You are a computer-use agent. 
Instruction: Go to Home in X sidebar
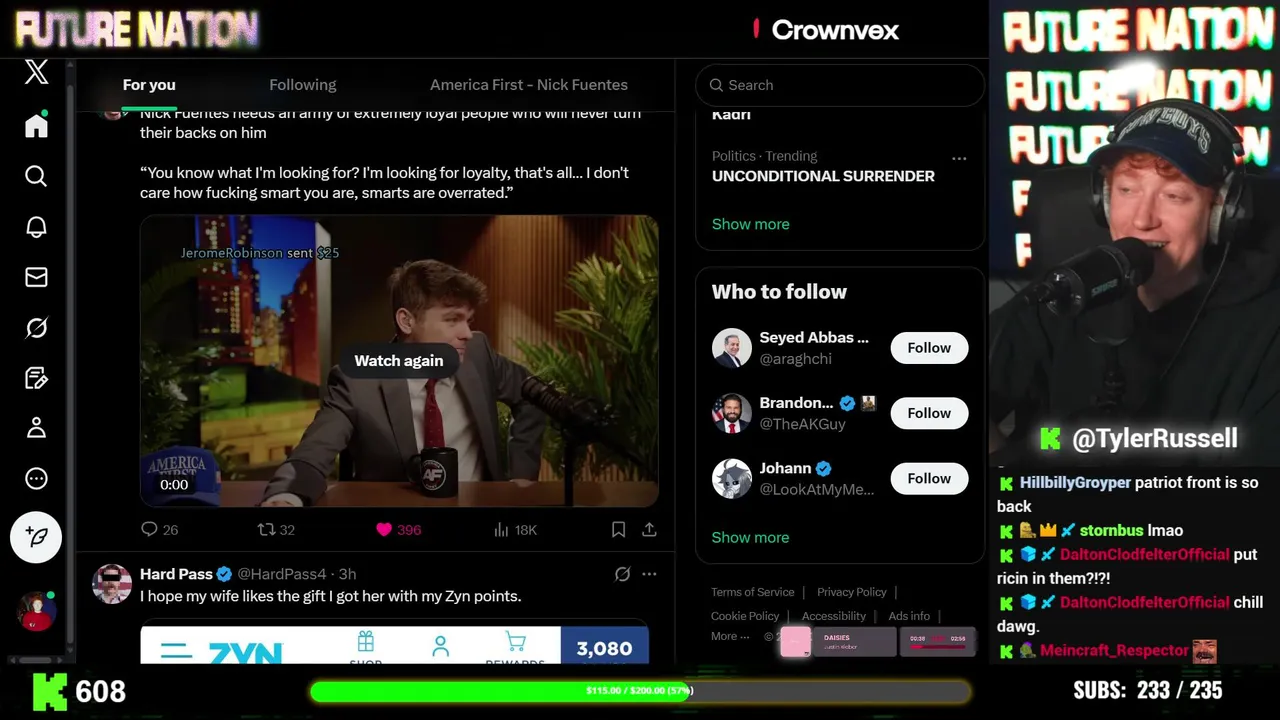coord(36,126)
